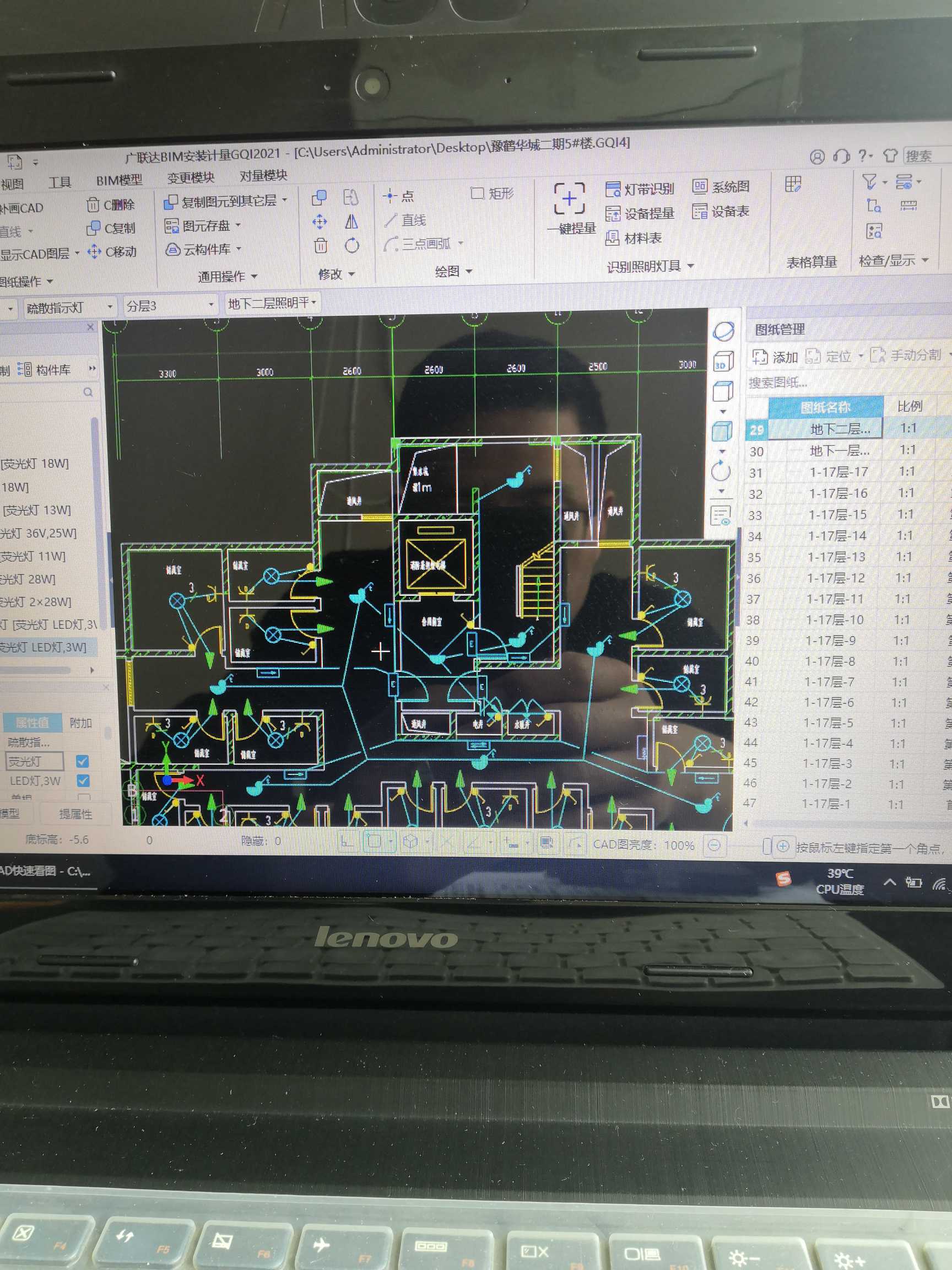Open the BIM模型 ribbon tab

(x=119, y=180)
